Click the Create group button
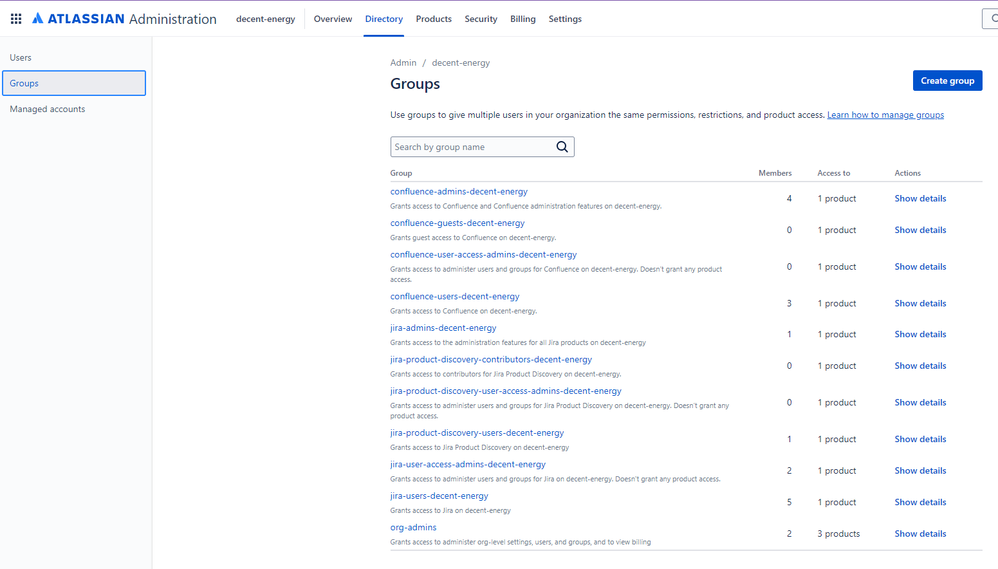The height and width of the screenshot is (569, 998). tap(947, 81)
